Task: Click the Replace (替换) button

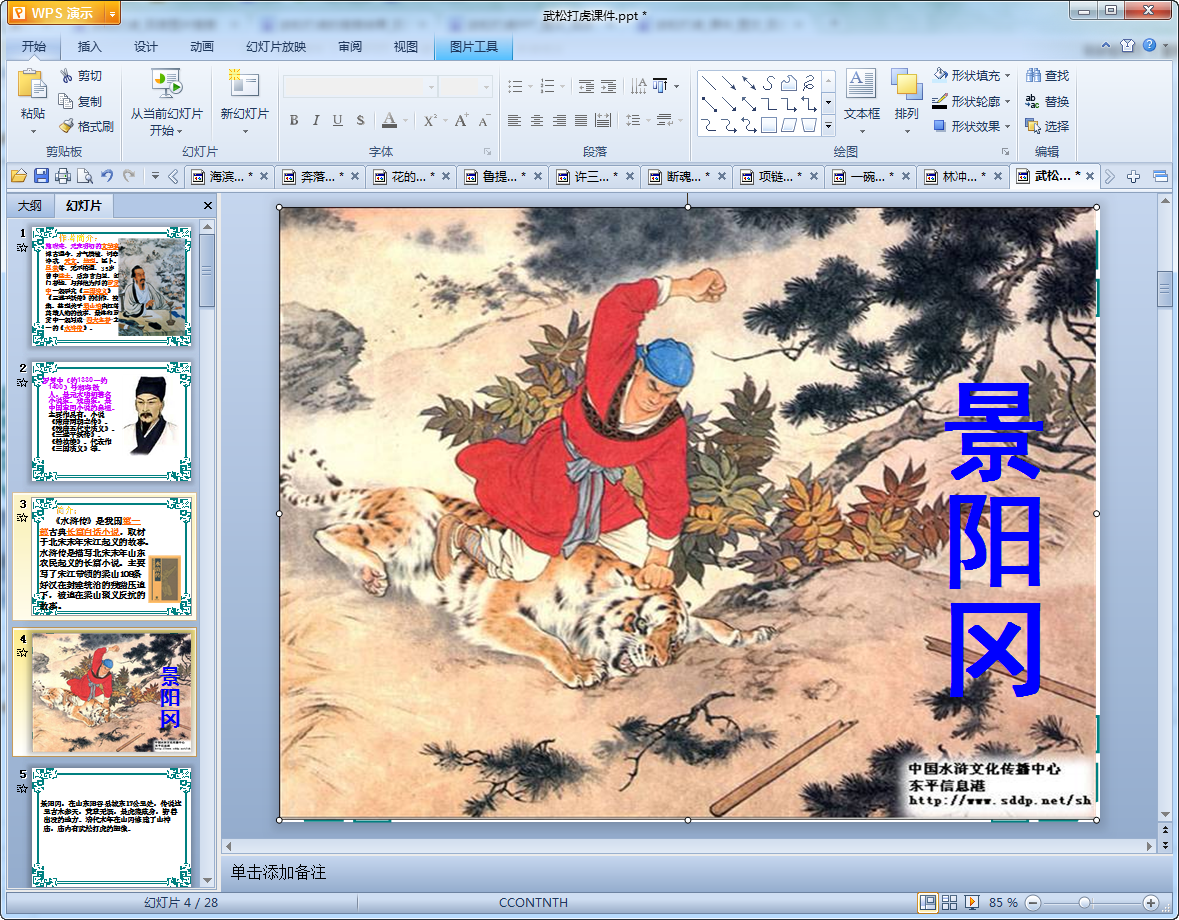Action: click(x=1047, y=101)
